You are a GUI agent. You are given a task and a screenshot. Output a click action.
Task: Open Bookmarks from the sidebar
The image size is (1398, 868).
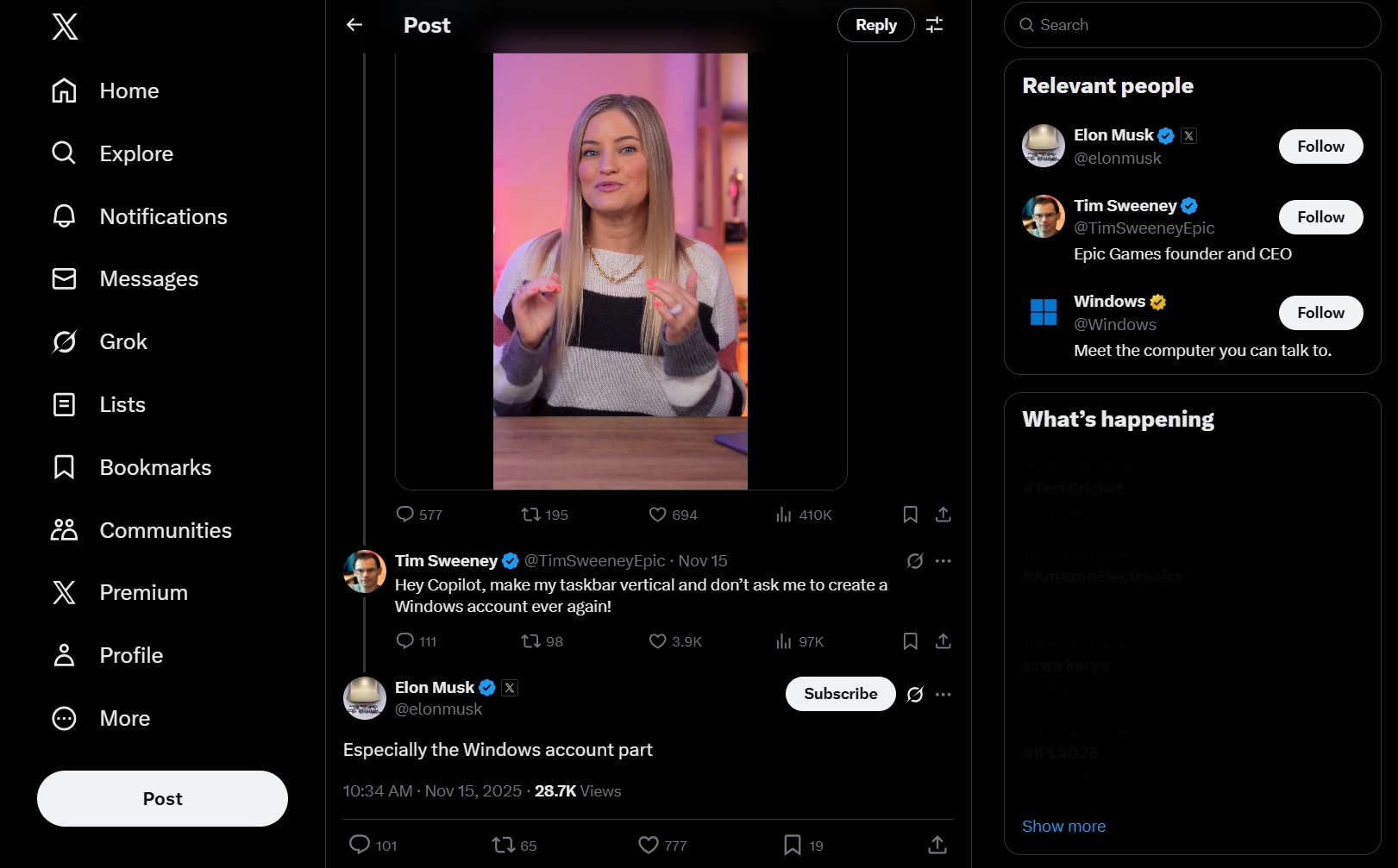coord(154,466)
